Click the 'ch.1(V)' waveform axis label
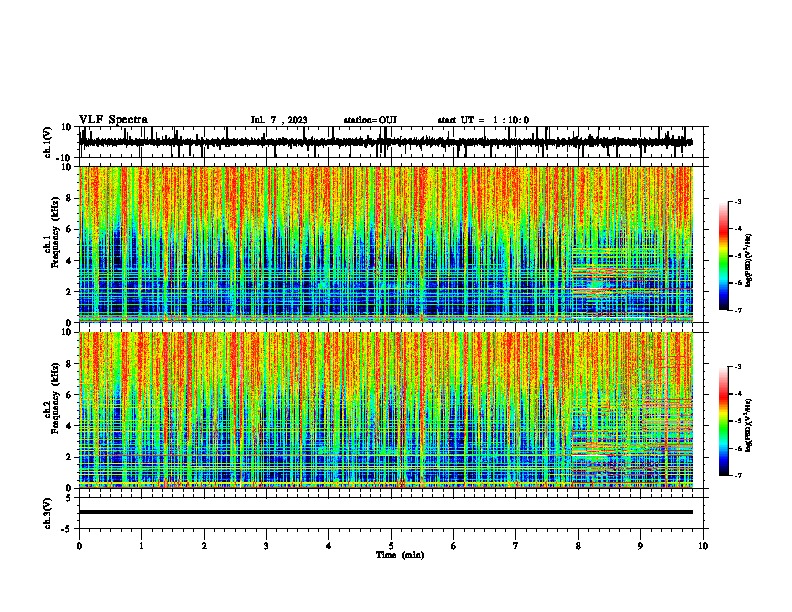The width and height of the screenshot is (792, 612). tap(48, 142)
